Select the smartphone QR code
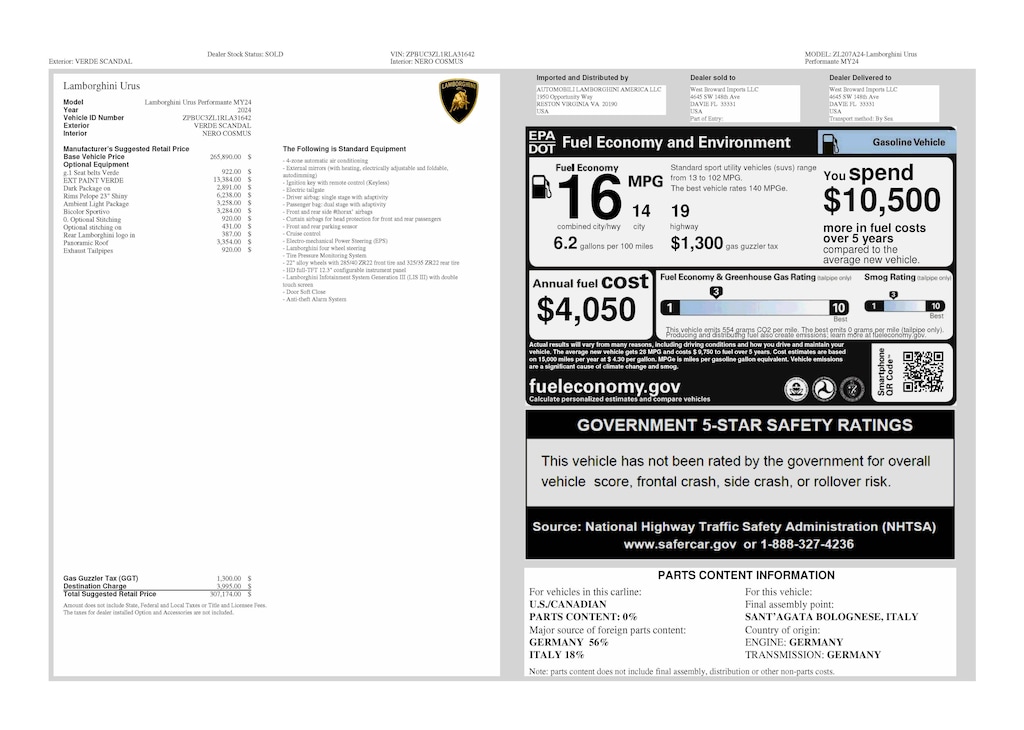Screen dimensions: 1024x730 coord(923,372)
